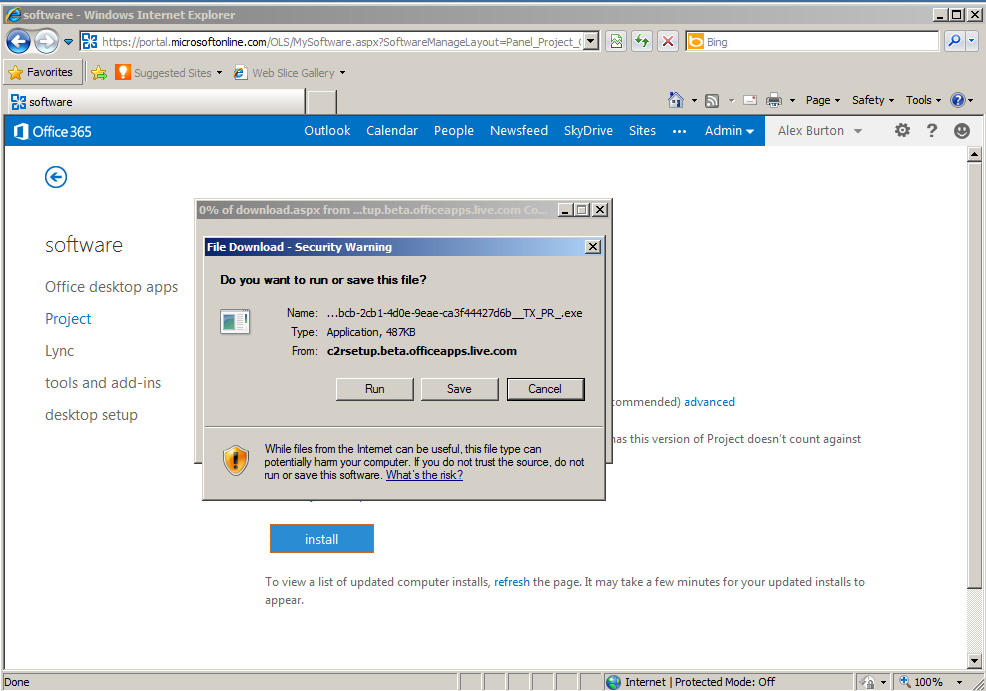Click Cancel in File Download dialog
Screen dimensions: 986x691
[x=545, y=389]
